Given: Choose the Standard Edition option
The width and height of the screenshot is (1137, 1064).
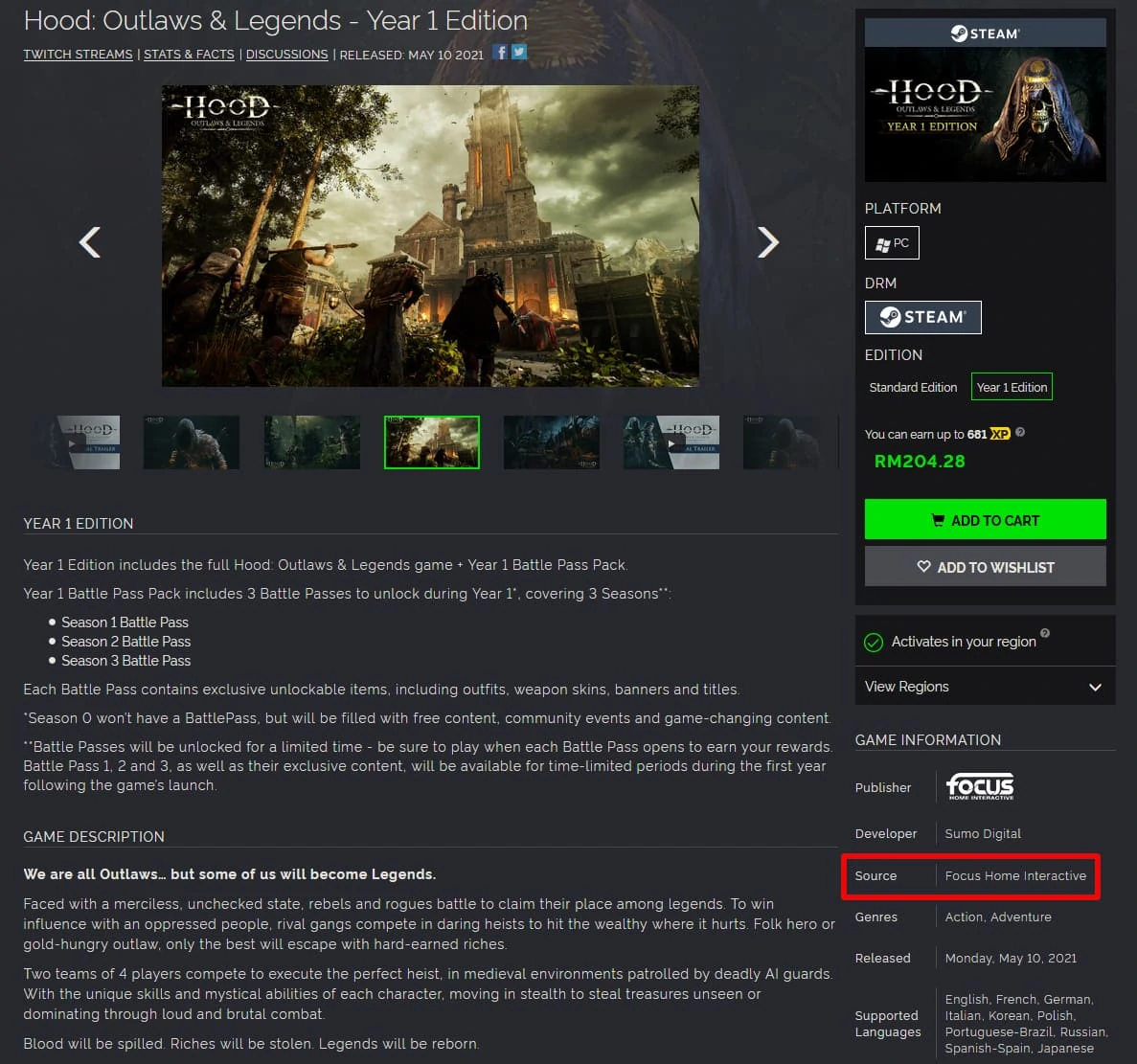Looking at the screenshot, I should point(913,387).
